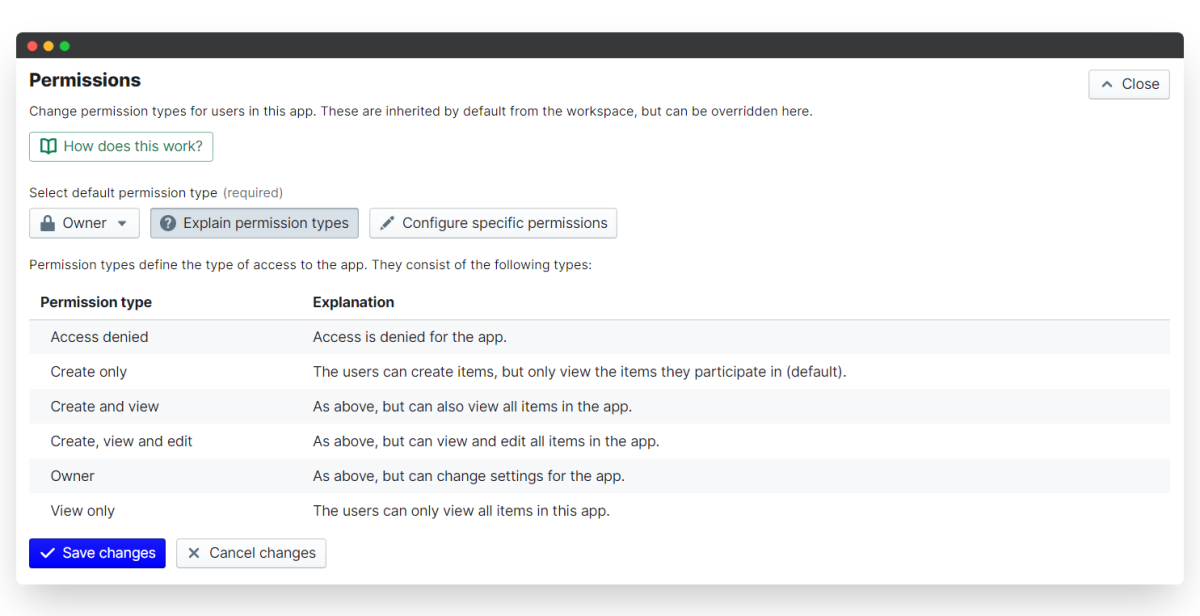Save changes to permissions

tap(97, 553)
